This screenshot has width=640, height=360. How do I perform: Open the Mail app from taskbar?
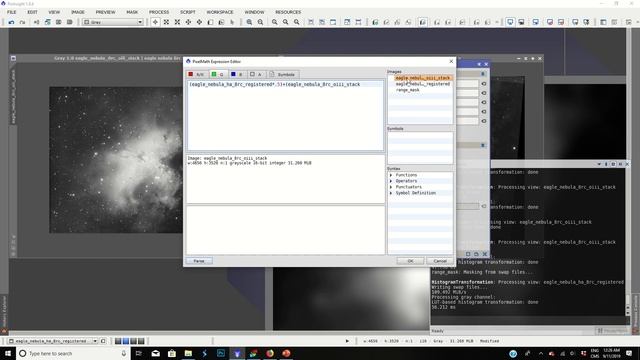(156, 353)
